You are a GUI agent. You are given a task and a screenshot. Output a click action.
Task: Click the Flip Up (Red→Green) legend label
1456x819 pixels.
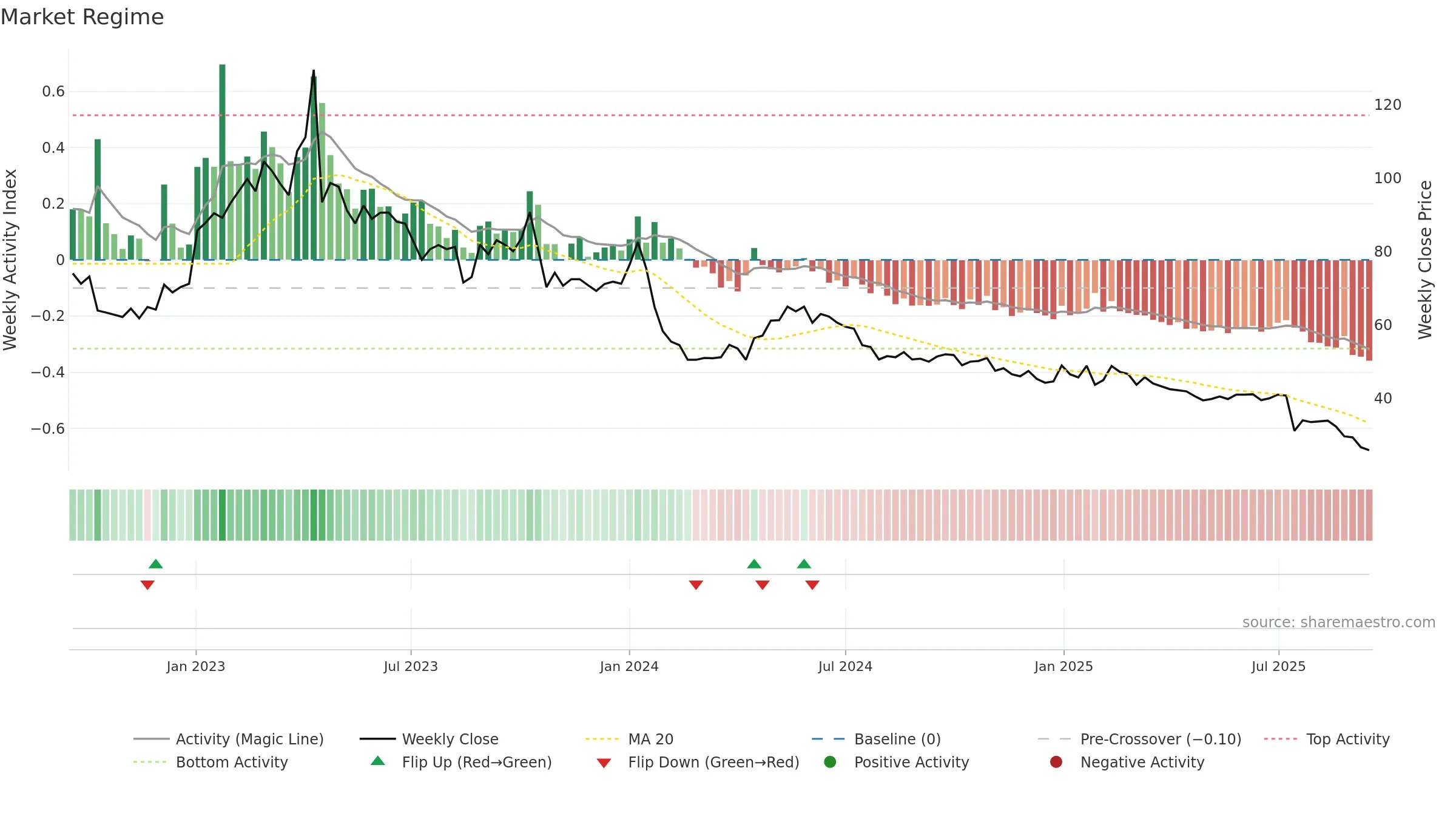click(477, 762)
